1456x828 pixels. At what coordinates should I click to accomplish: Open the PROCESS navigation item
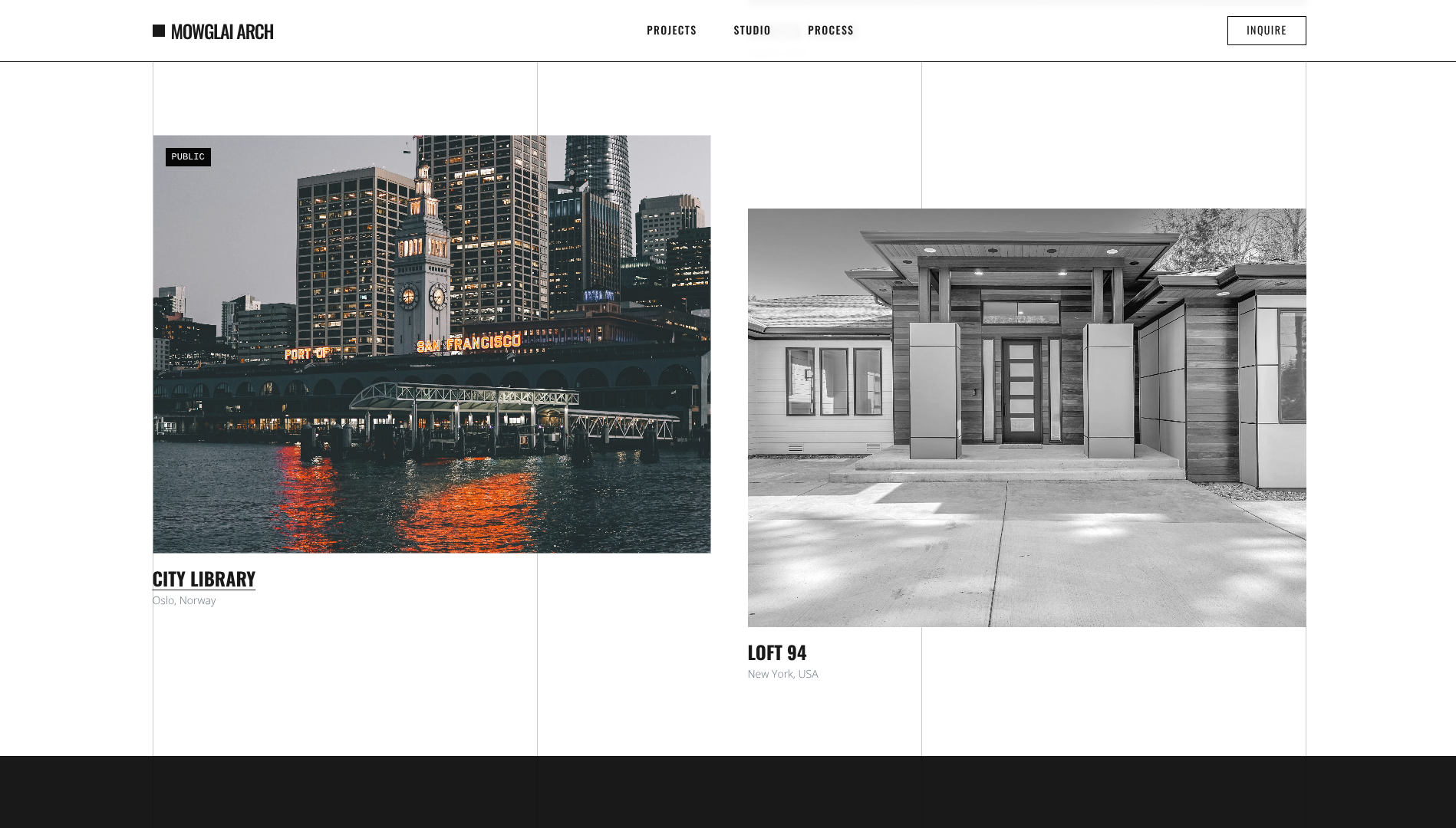click(x=831, y=31)
